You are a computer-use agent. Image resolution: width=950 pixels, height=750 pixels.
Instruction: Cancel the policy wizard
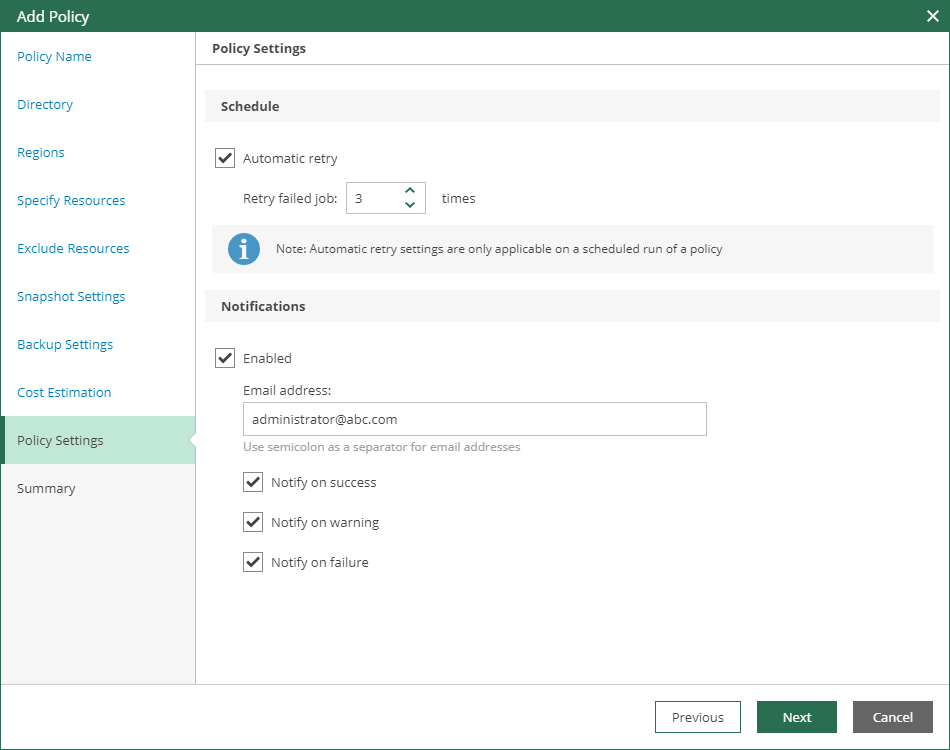[x=892, y=717]
